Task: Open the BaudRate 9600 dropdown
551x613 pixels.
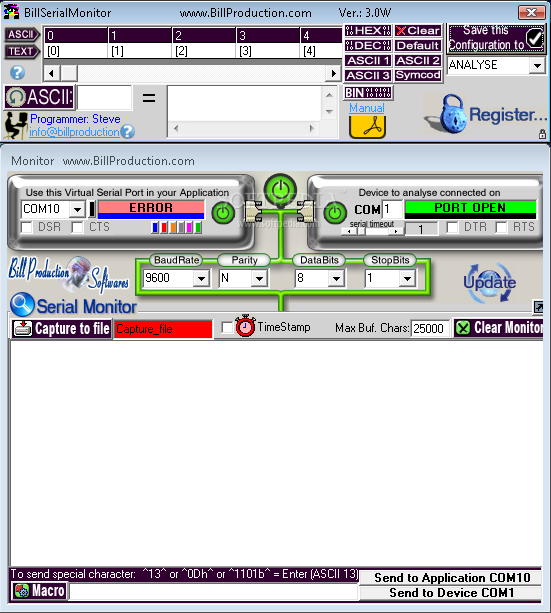Action: coord(201,279)
